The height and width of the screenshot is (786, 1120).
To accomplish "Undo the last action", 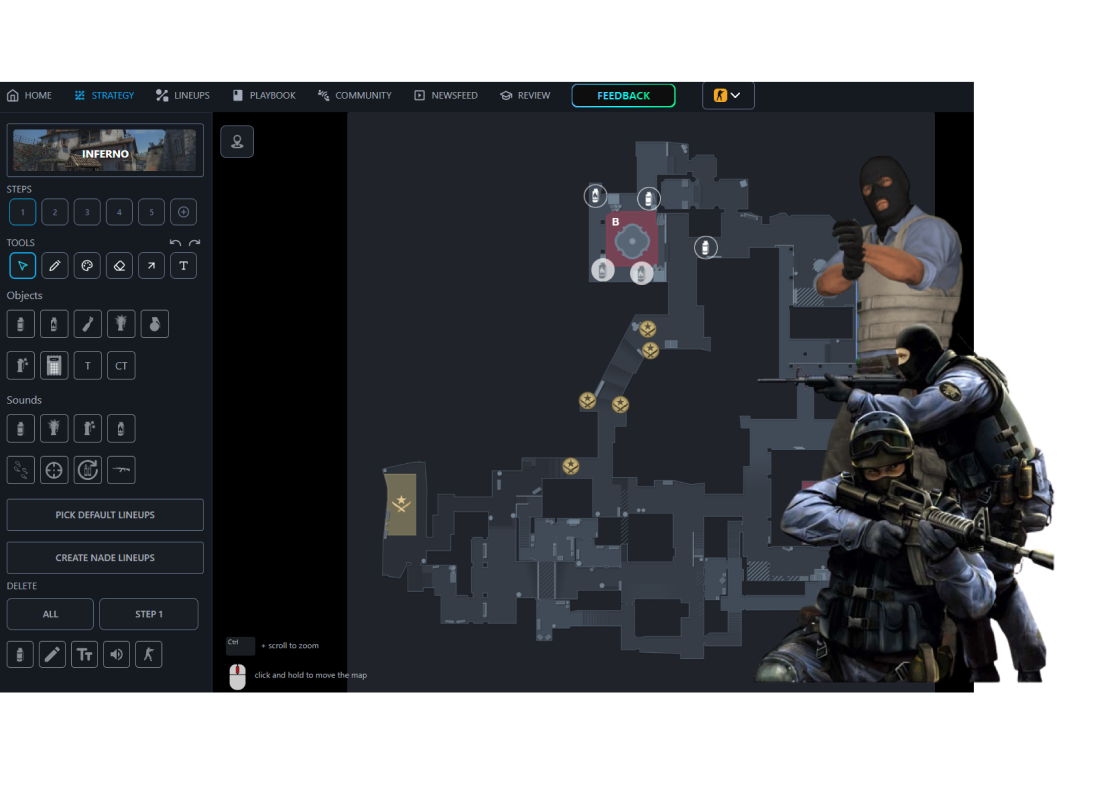I will [176, 243].
